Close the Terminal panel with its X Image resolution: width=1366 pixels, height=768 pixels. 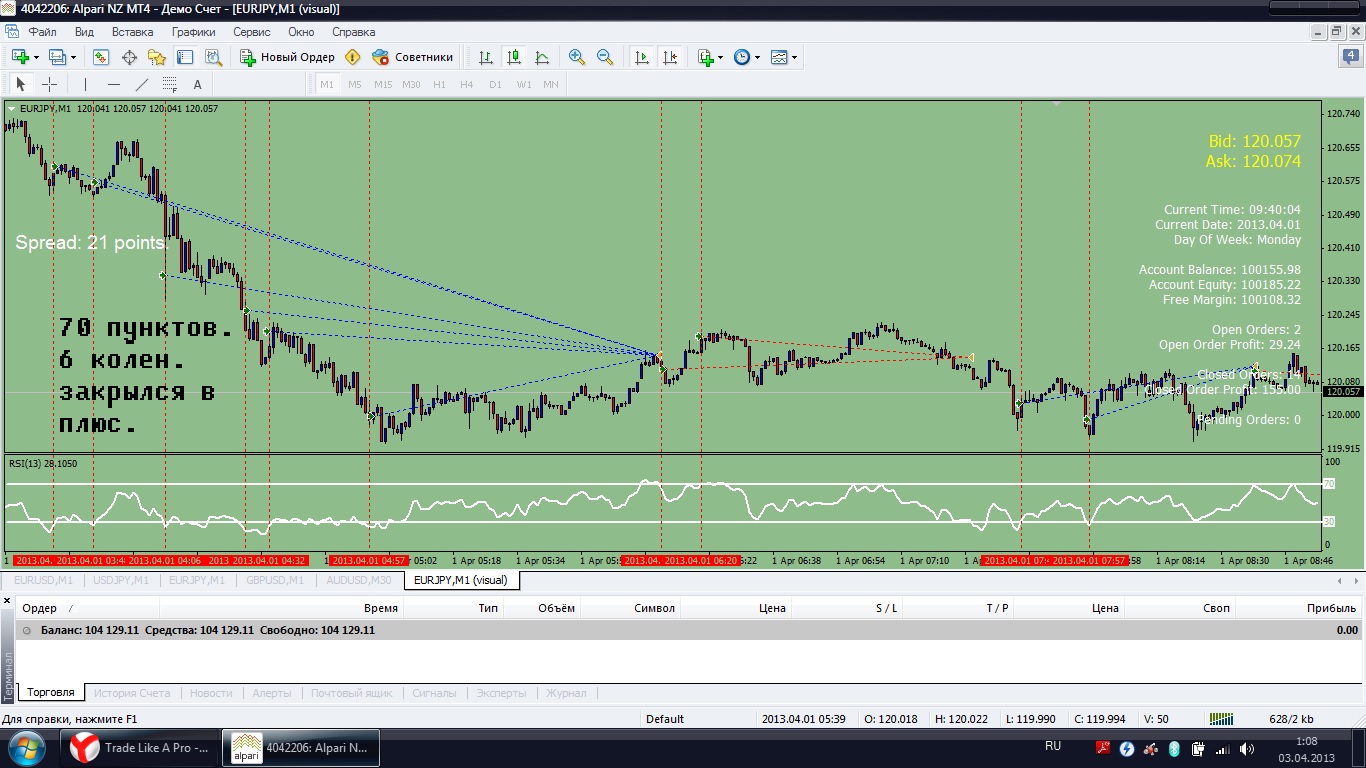tap(7, 601)
